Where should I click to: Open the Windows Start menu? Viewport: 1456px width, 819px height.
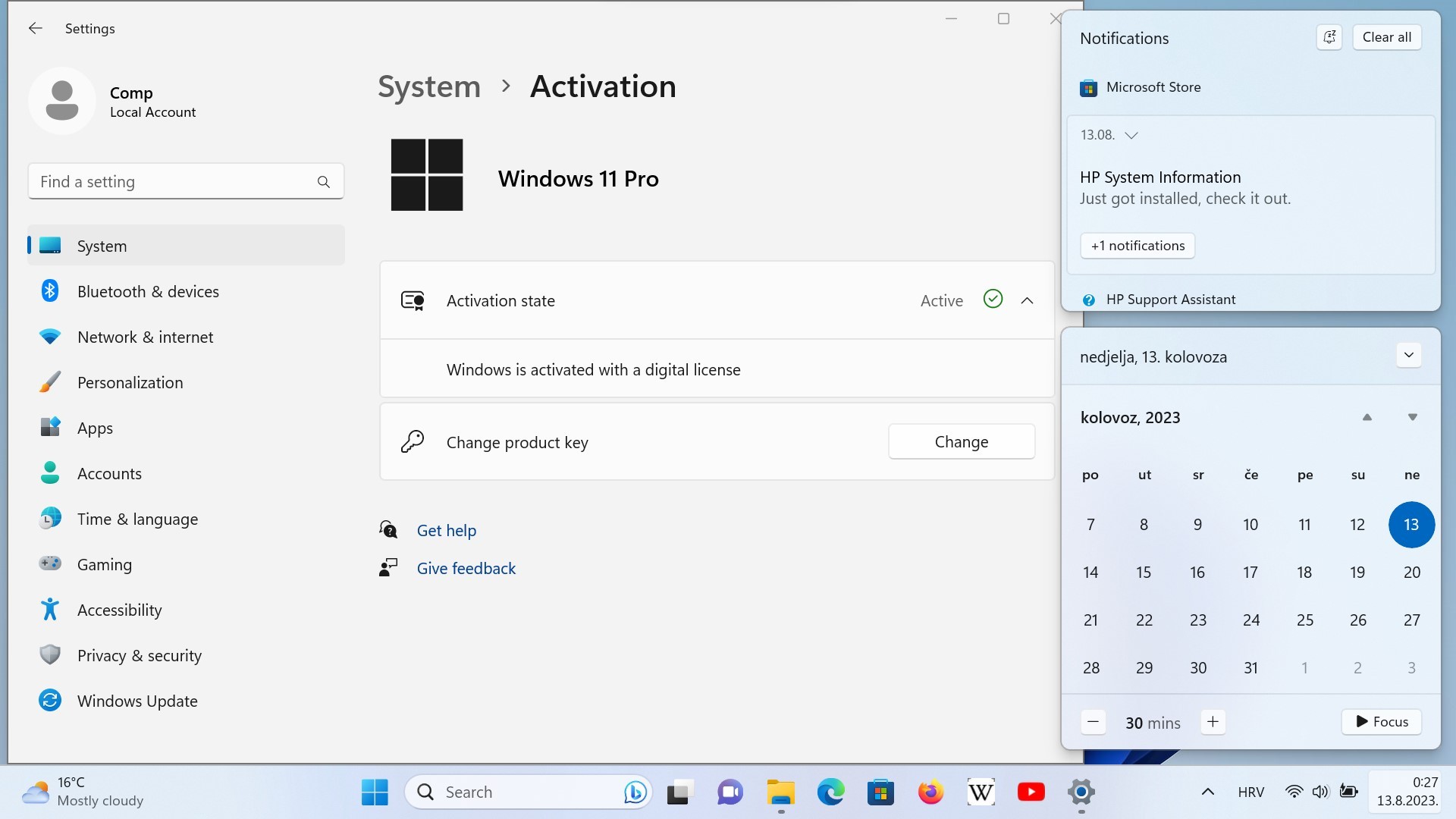coord(375,792)
